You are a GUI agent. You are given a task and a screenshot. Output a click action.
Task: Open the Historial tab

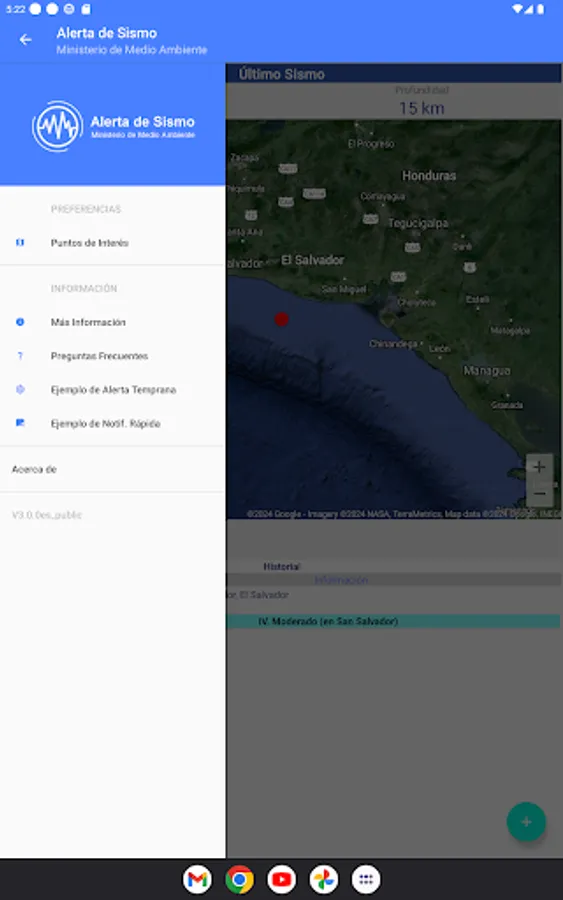tap(282, 567)
